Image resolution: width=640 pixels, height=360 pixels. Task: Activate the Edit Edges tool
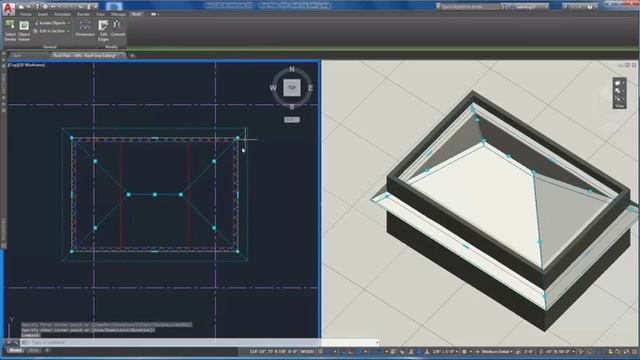coord(103,30)
